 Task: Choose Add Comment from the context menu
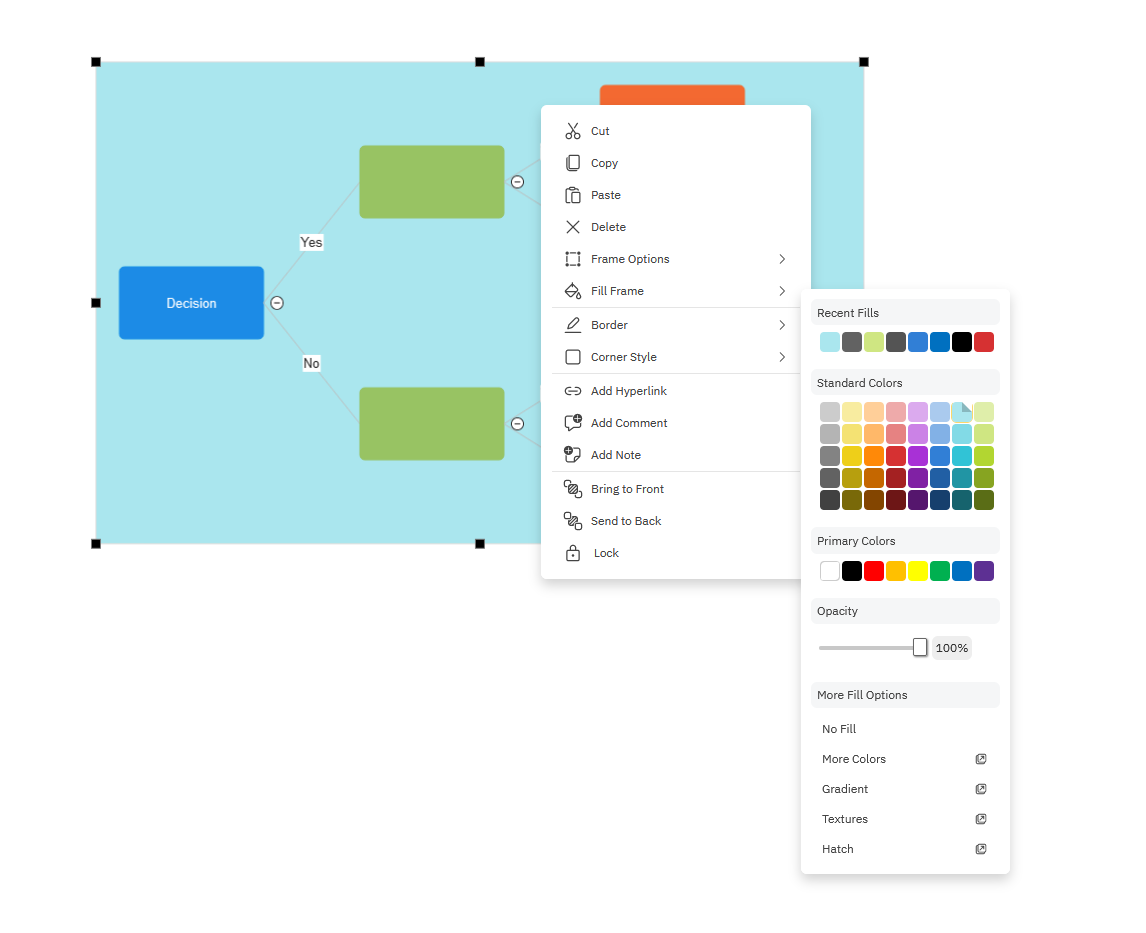click(x=629, y=423)
